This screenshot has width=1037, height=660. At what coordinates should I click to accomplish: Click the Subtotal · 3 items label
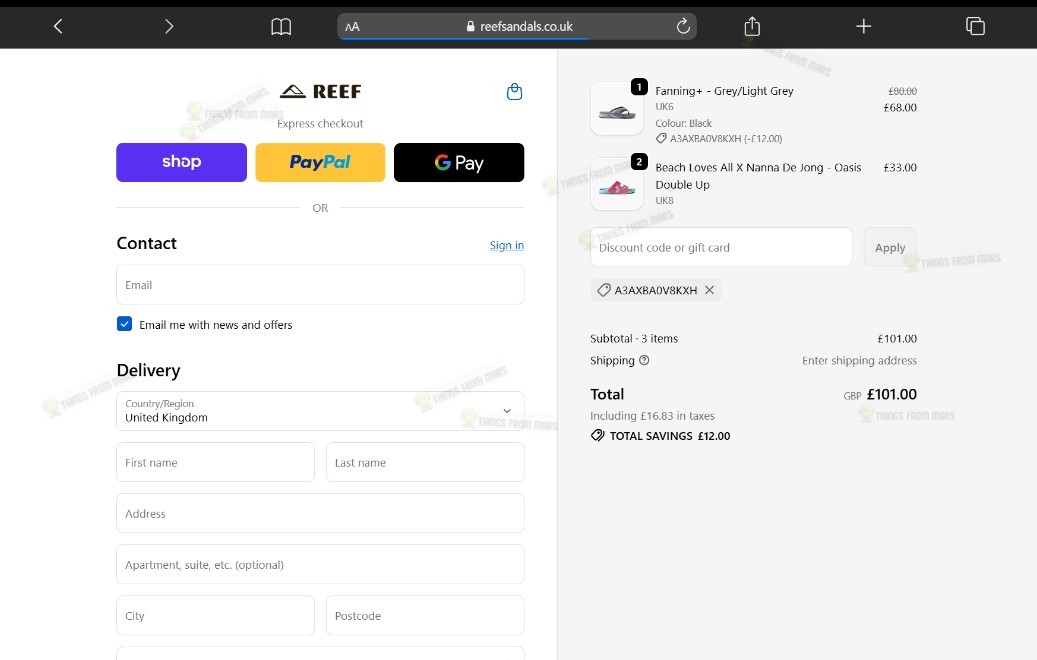pos(634,339)
